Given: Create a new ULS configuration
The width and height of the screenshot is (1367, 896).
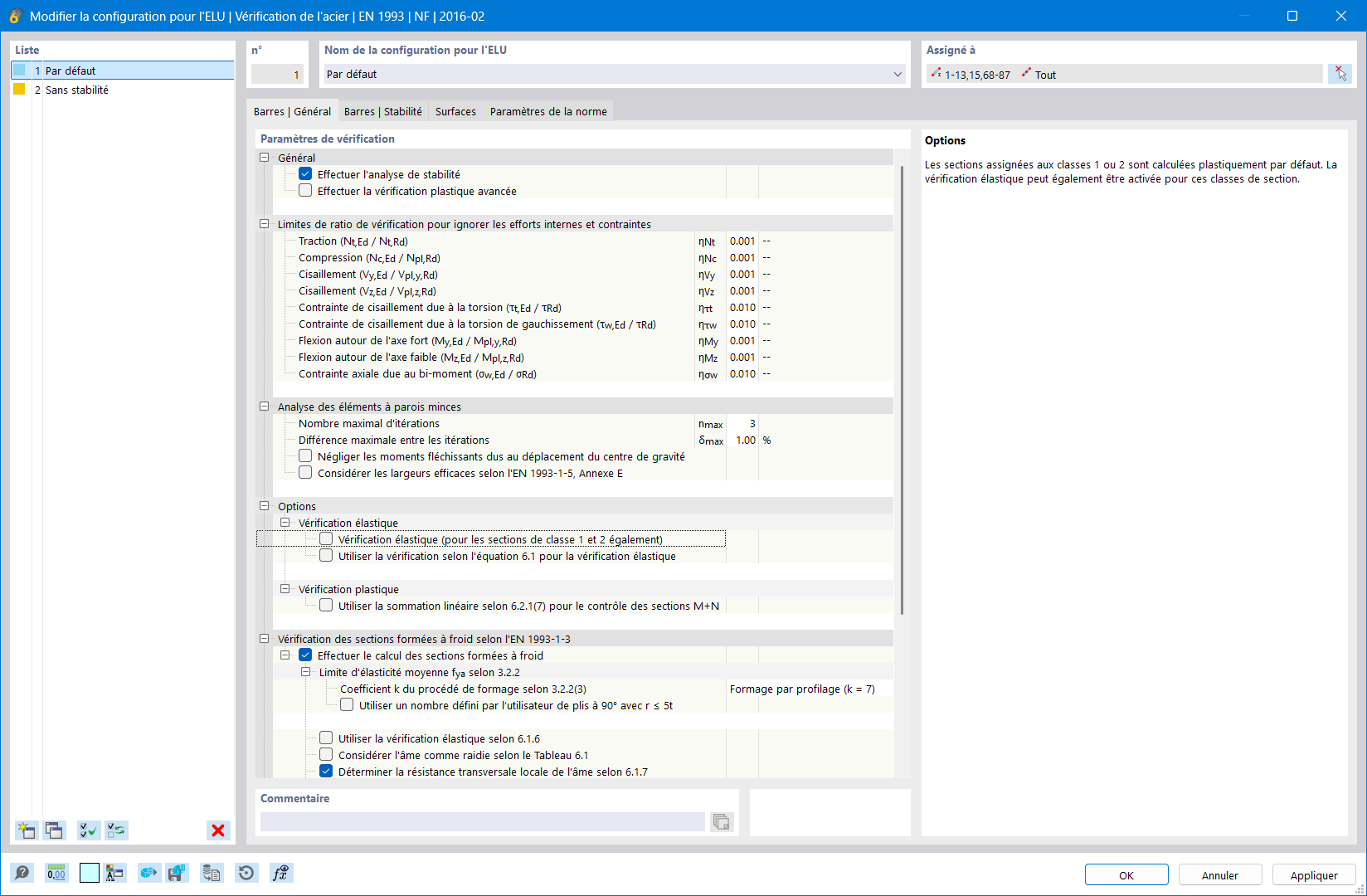Looking at the screenshot, I should [26, 830].
